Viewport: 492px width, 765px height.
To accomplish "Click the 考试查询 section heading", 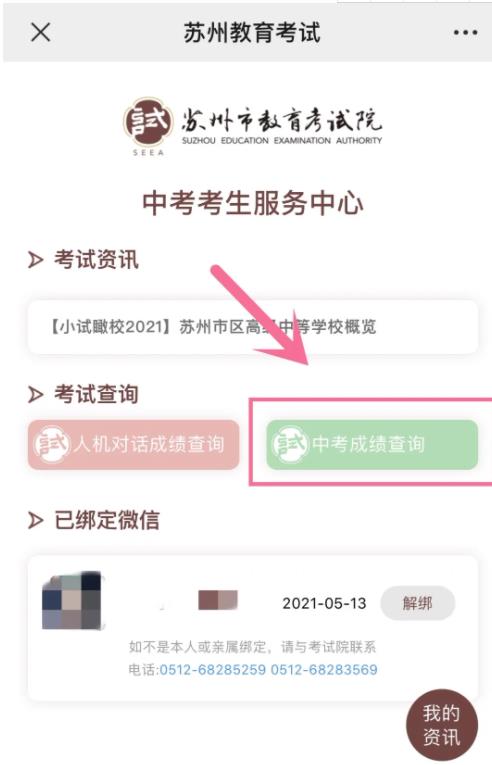I will tap(96, 394).
